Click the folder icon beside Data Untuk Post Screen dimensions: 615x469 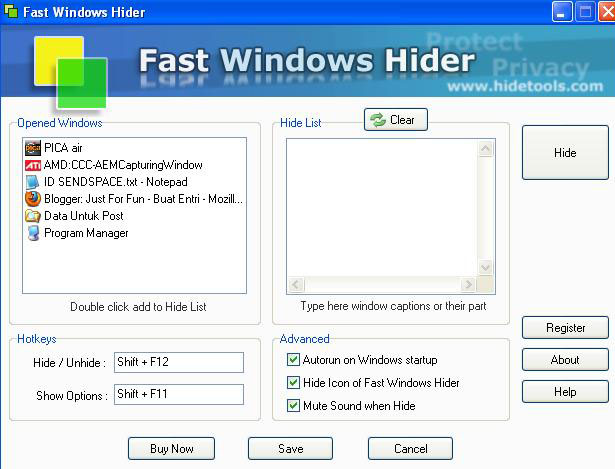[33, 216]
